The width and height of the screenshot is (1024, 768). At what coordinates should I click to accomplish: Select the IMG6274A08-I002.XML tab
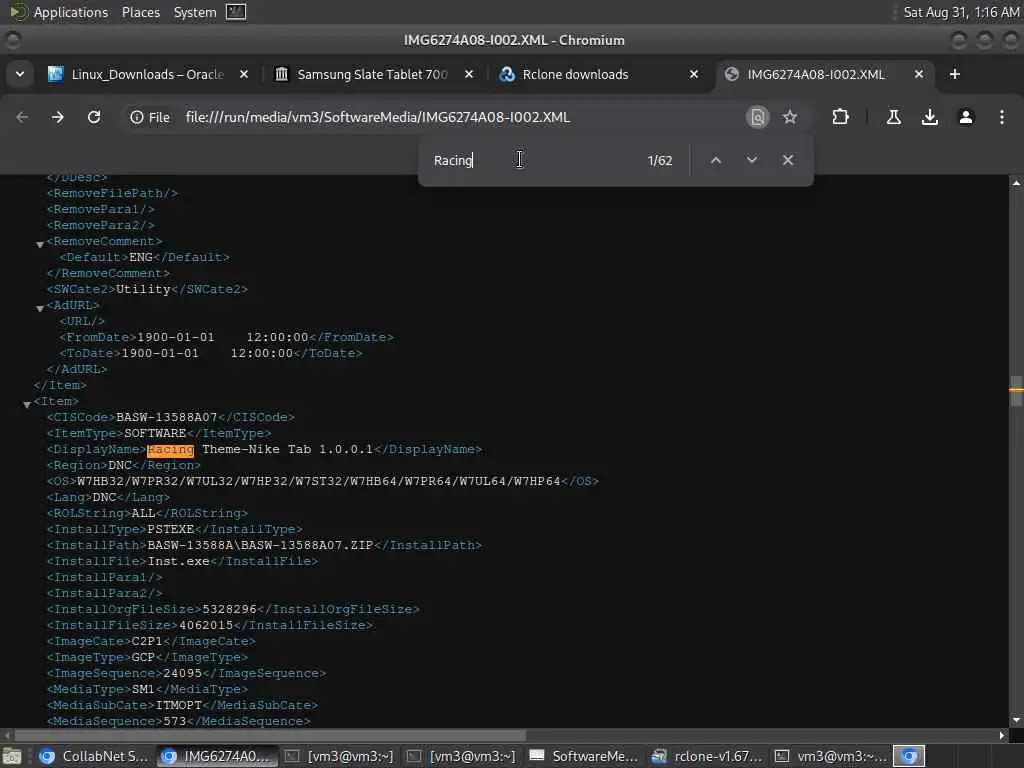tap(816, 74)
